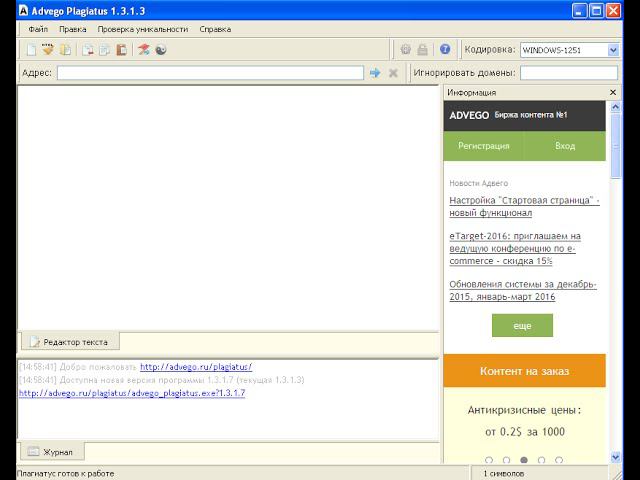Image resolution: width=640 pixels, height=480 pixels.
Task: Click the Copy toolbar icon
Action: point(104,50)
